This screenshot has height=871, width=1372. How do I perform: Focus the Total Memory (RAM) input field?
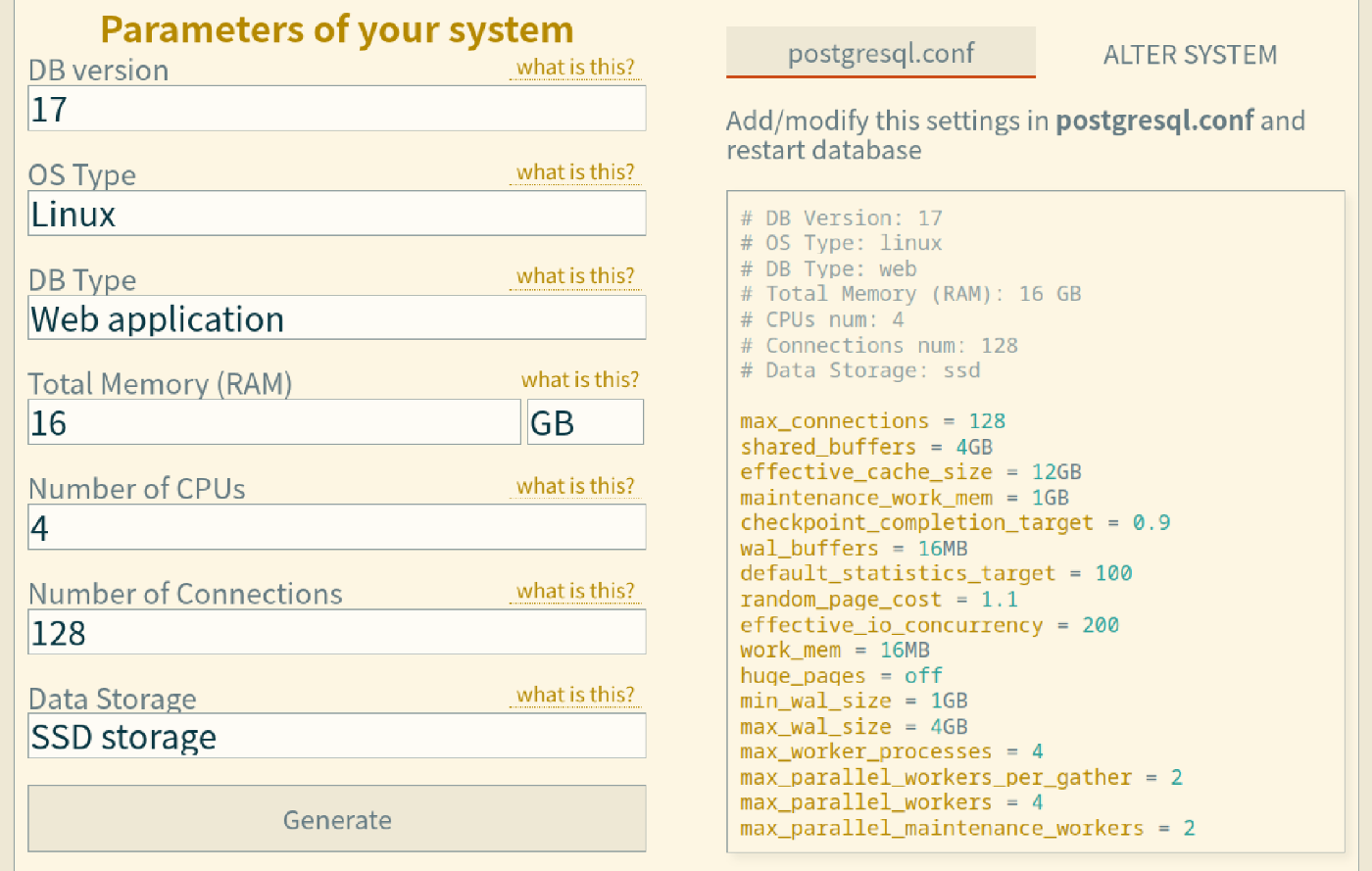coord(273,422)
